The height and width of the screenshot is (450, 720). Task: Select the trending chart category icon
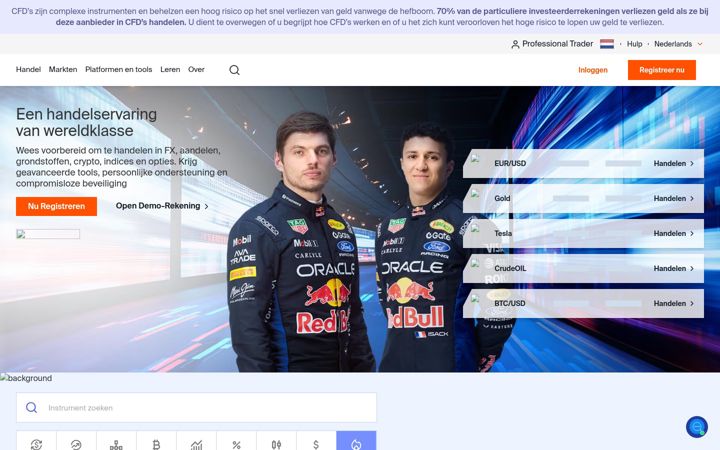(76, 444)
